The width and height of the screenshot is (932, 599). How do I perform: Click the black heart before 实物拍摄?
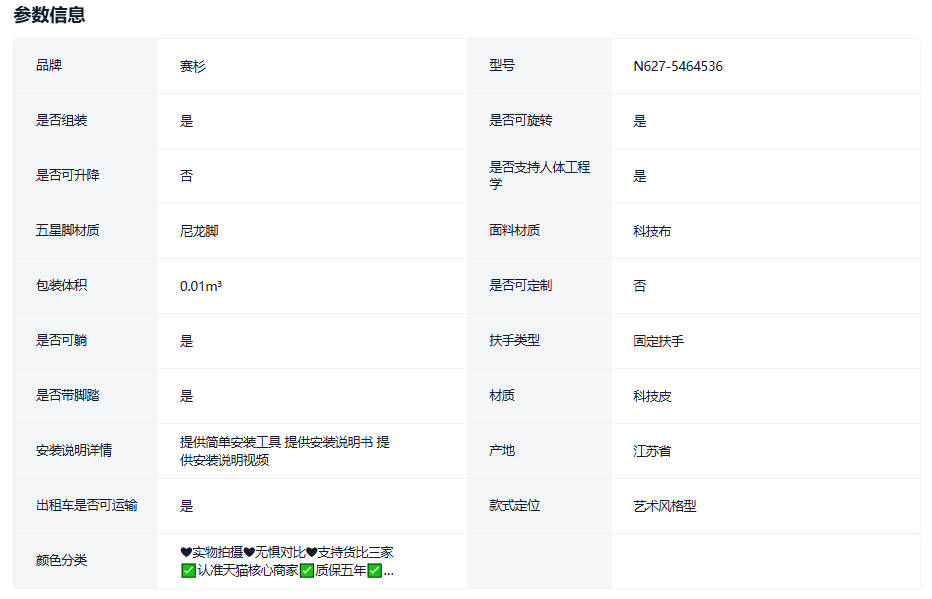click(186, 552)
